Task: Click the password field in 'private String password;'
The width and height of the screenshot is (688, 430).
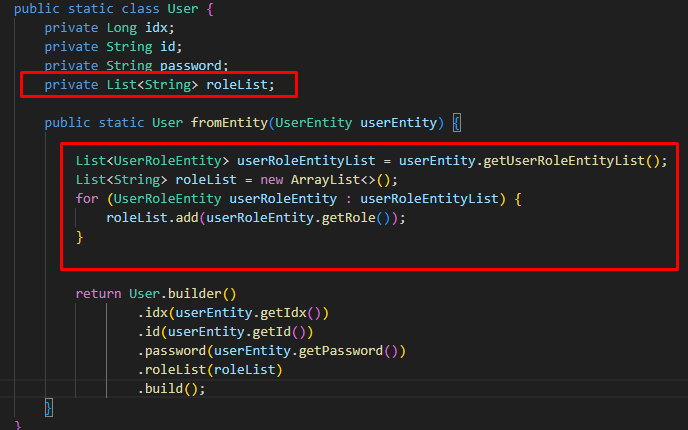Action: 191,66
